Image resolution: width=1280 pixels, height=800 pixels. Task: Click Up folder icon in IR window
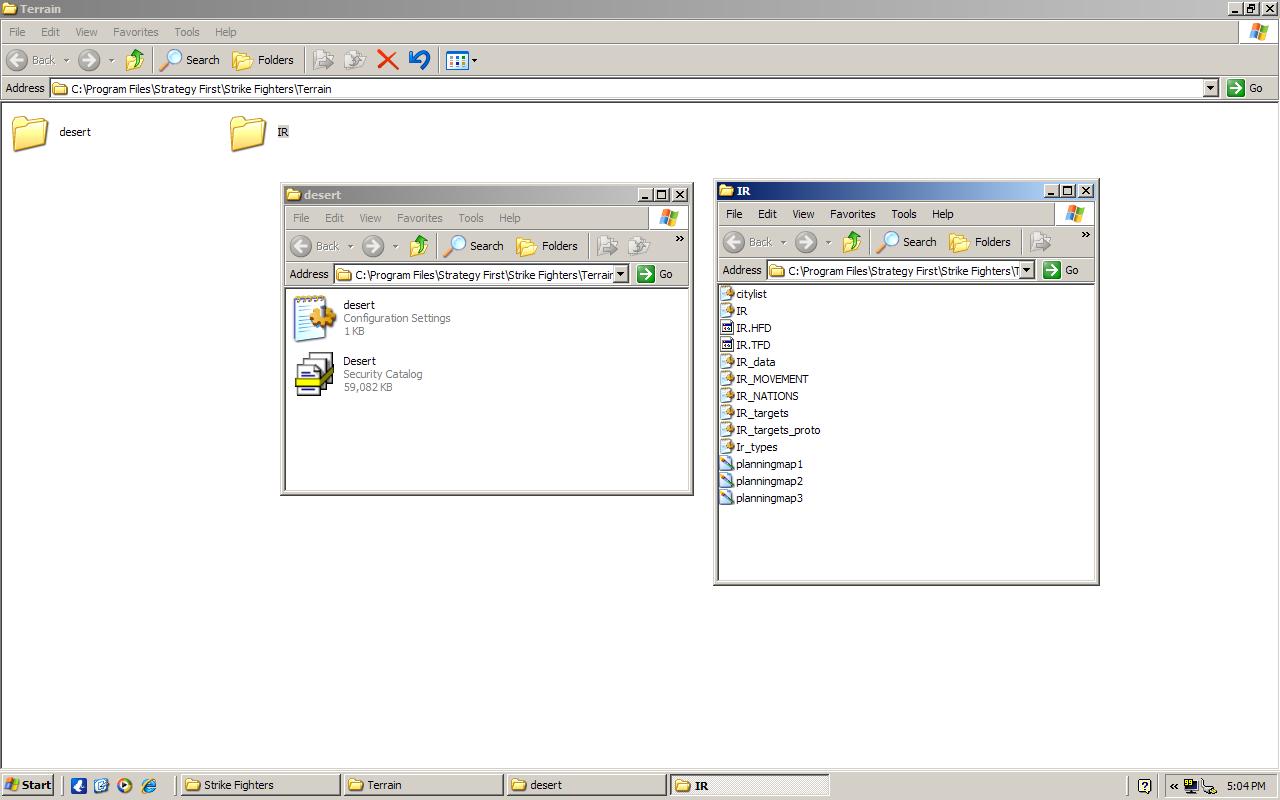852,242
